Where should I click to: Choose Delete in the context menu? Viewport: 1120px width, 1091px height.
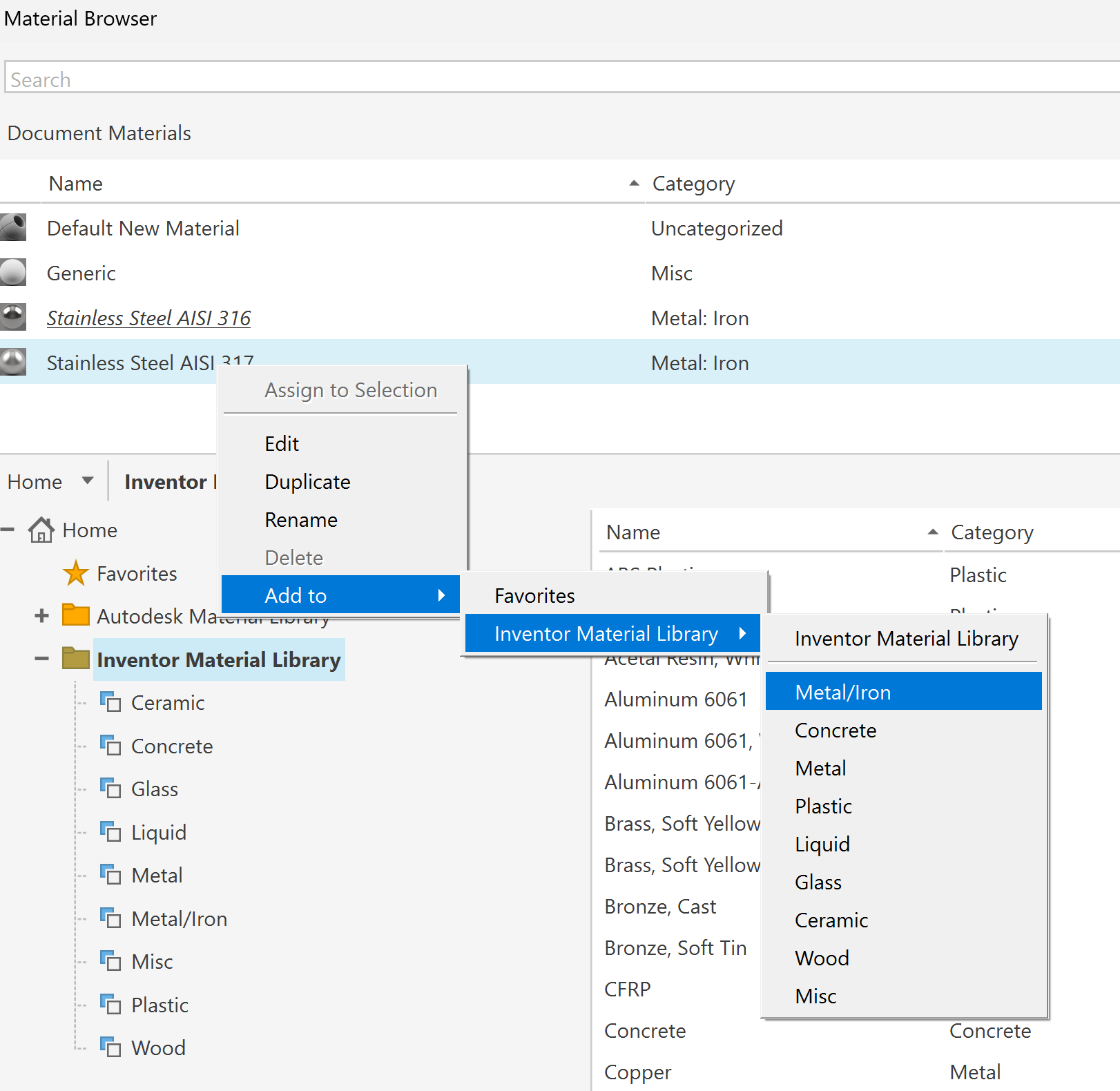(341, 557)
